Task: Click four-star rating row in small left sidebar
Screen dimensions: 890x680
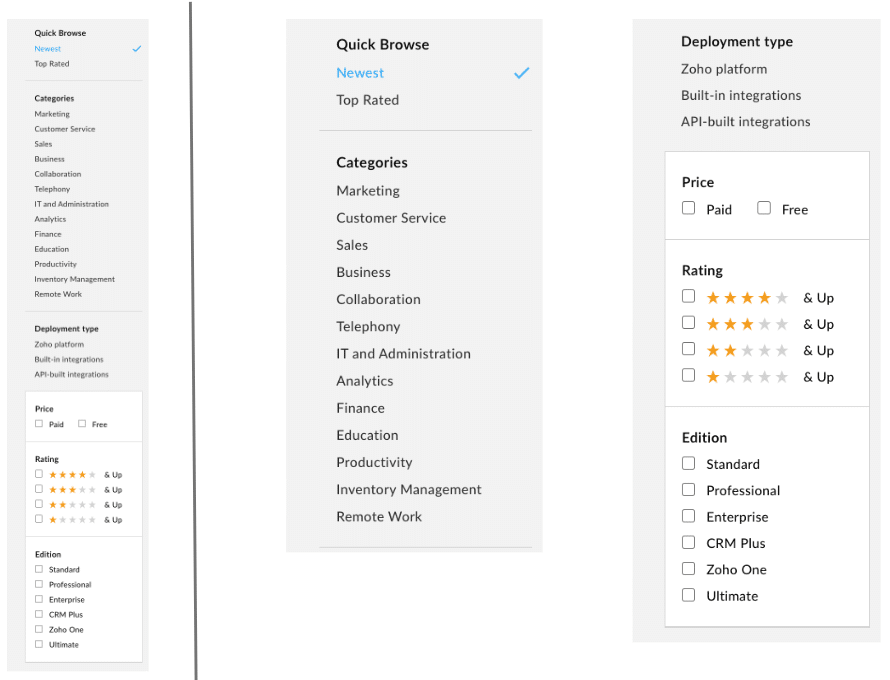Action: (79, 475)
